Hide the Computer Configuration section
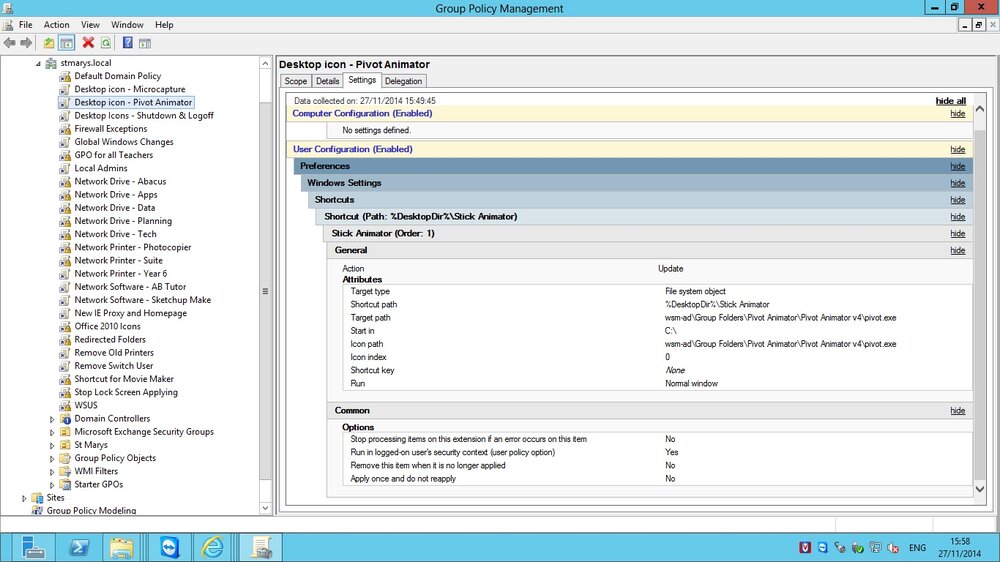The width and height of the screenshot is (1000, 562). [957, 114]
